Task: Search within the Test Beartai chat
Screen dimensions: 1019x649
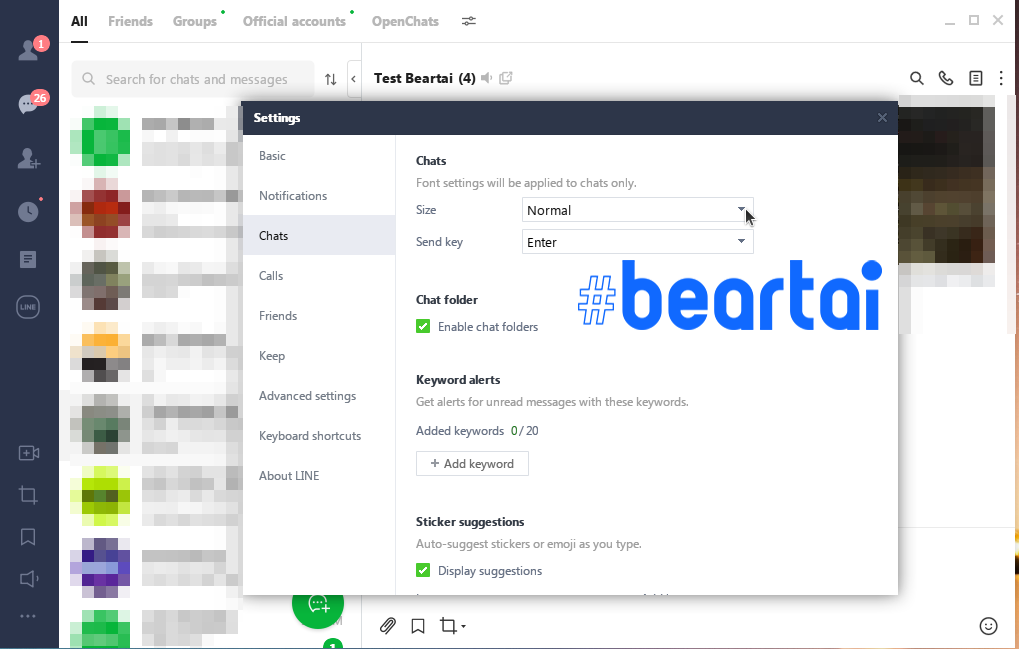Action: click(916, 78)
